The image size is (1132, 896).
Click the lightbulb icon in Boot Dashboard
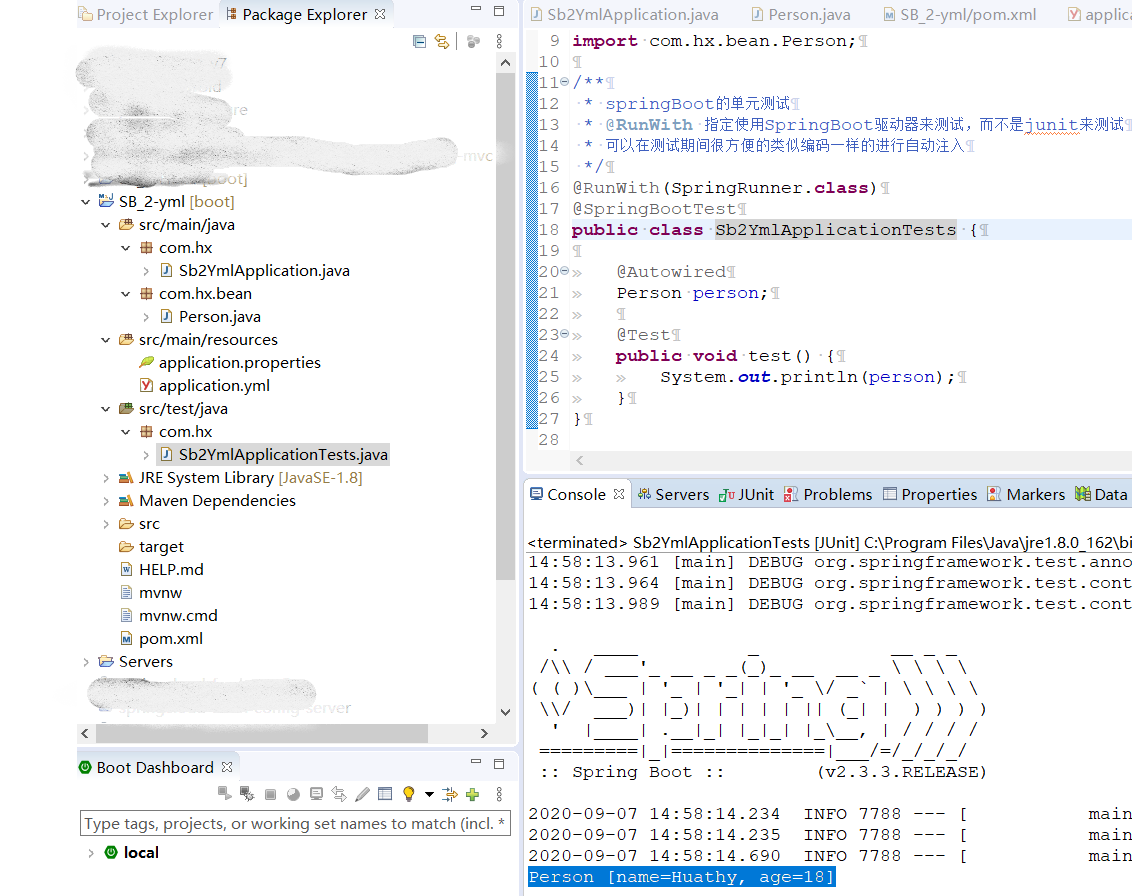409,794
